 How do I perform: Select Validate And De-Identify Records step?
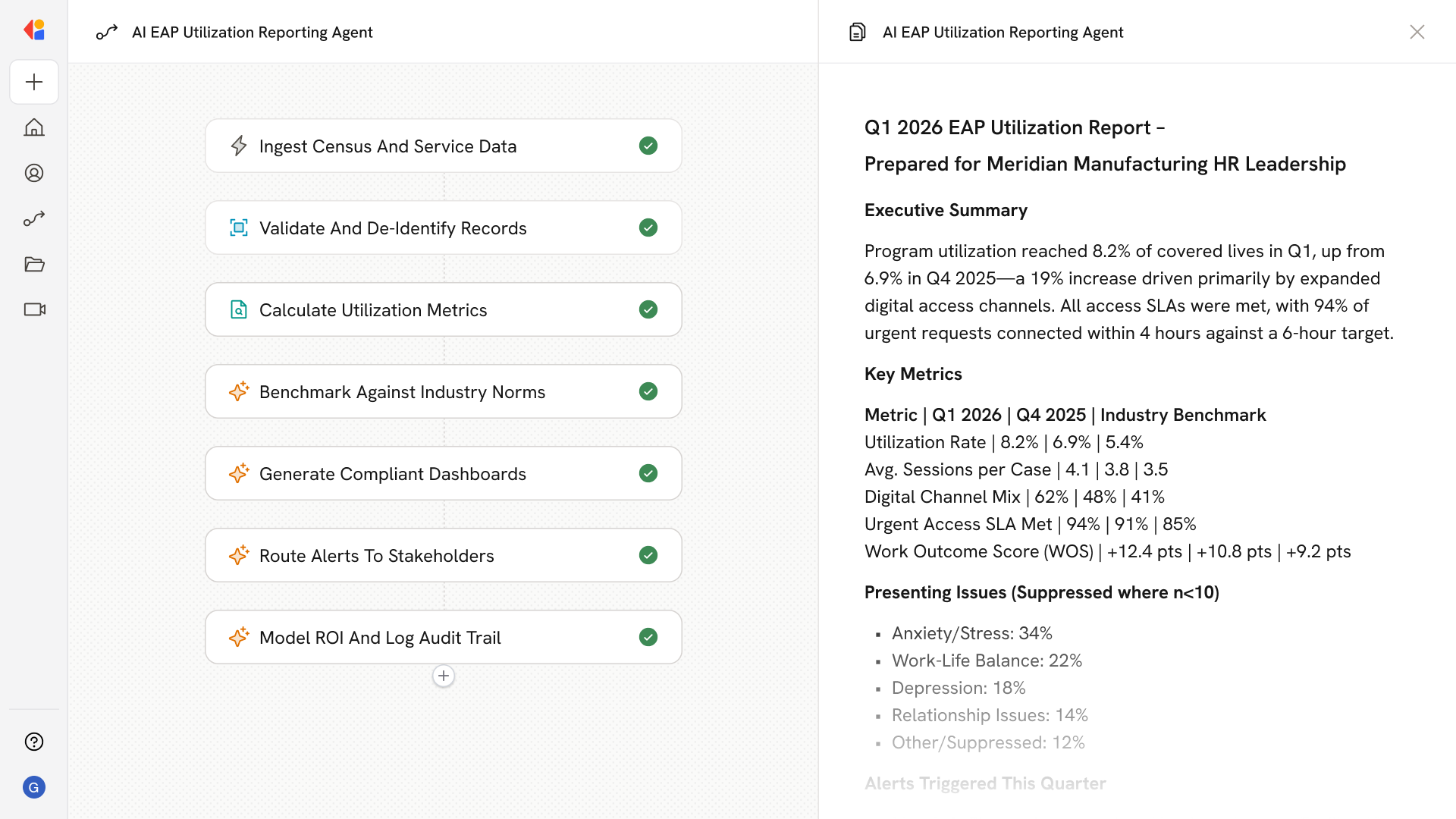point(393,227)
